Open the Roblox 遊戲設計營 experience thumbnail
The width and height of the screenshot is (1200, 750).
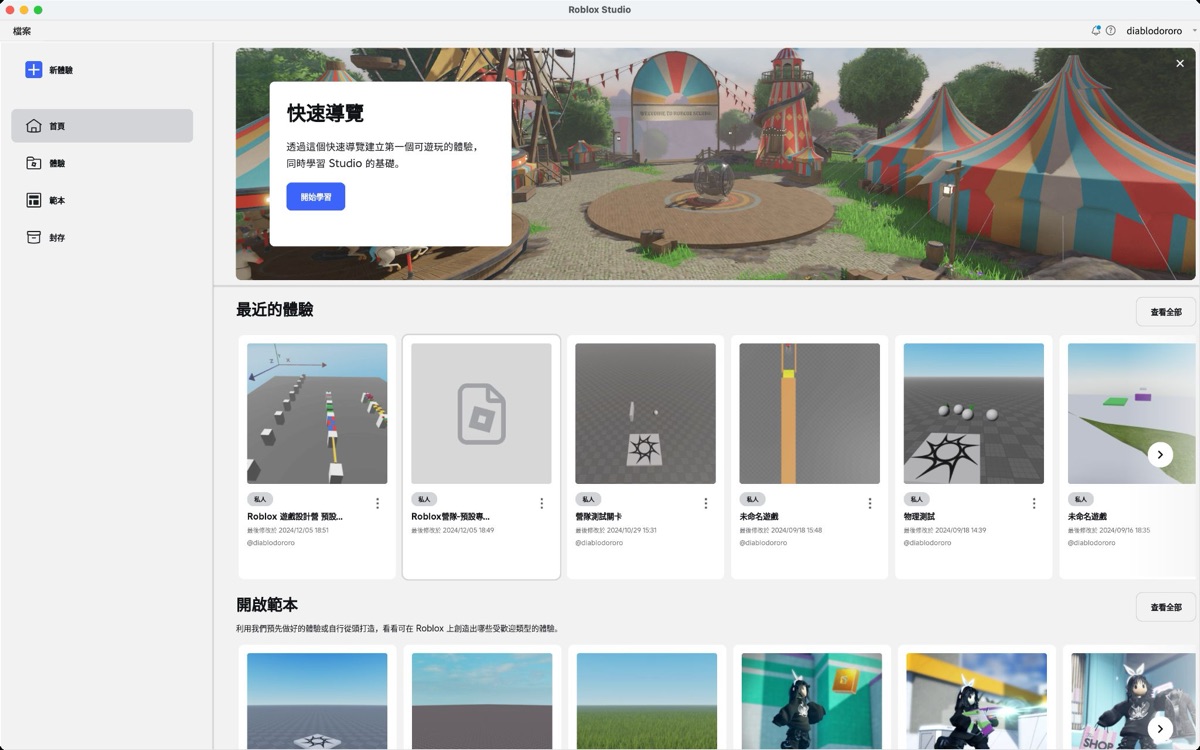(317, 414)
